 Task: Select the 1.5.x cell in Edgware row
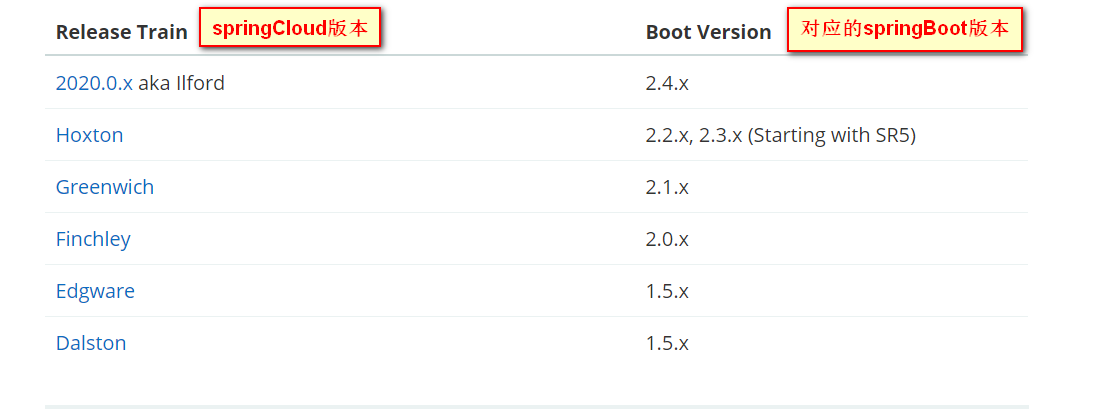coord(667,291)
